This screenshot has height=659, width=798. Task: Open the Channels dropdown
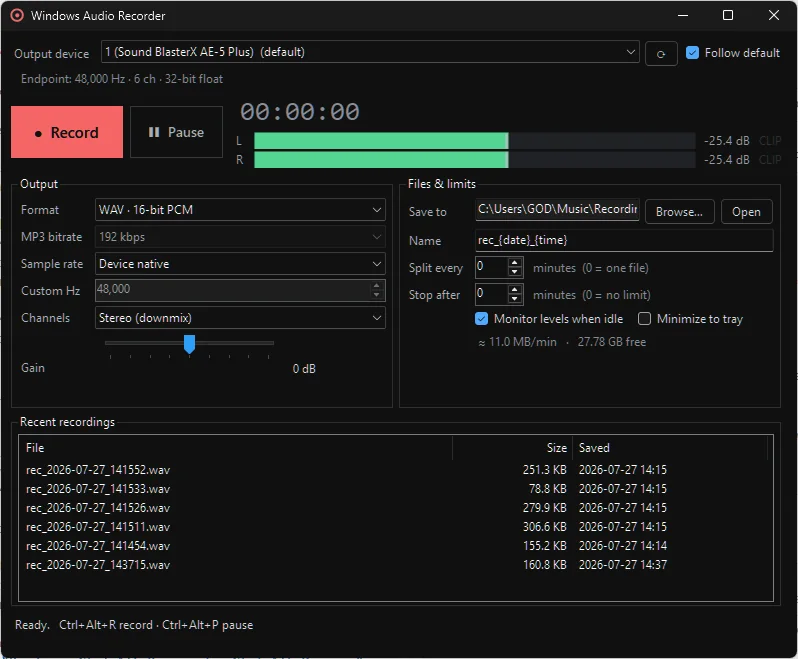click(240, 318)
